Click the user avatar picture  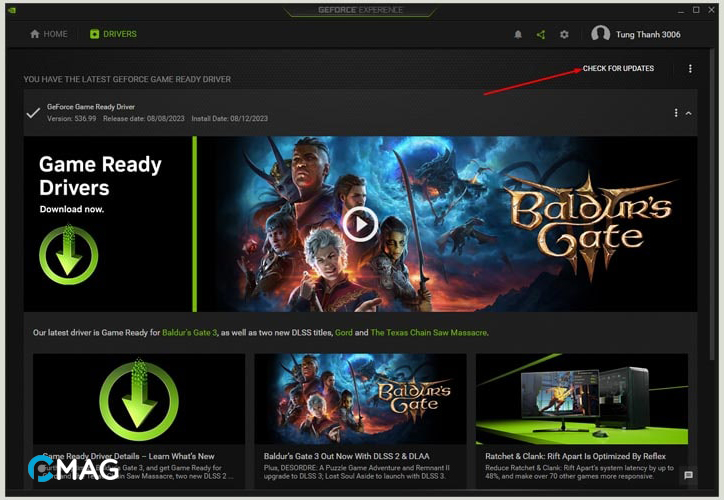(x=600, y=34)
